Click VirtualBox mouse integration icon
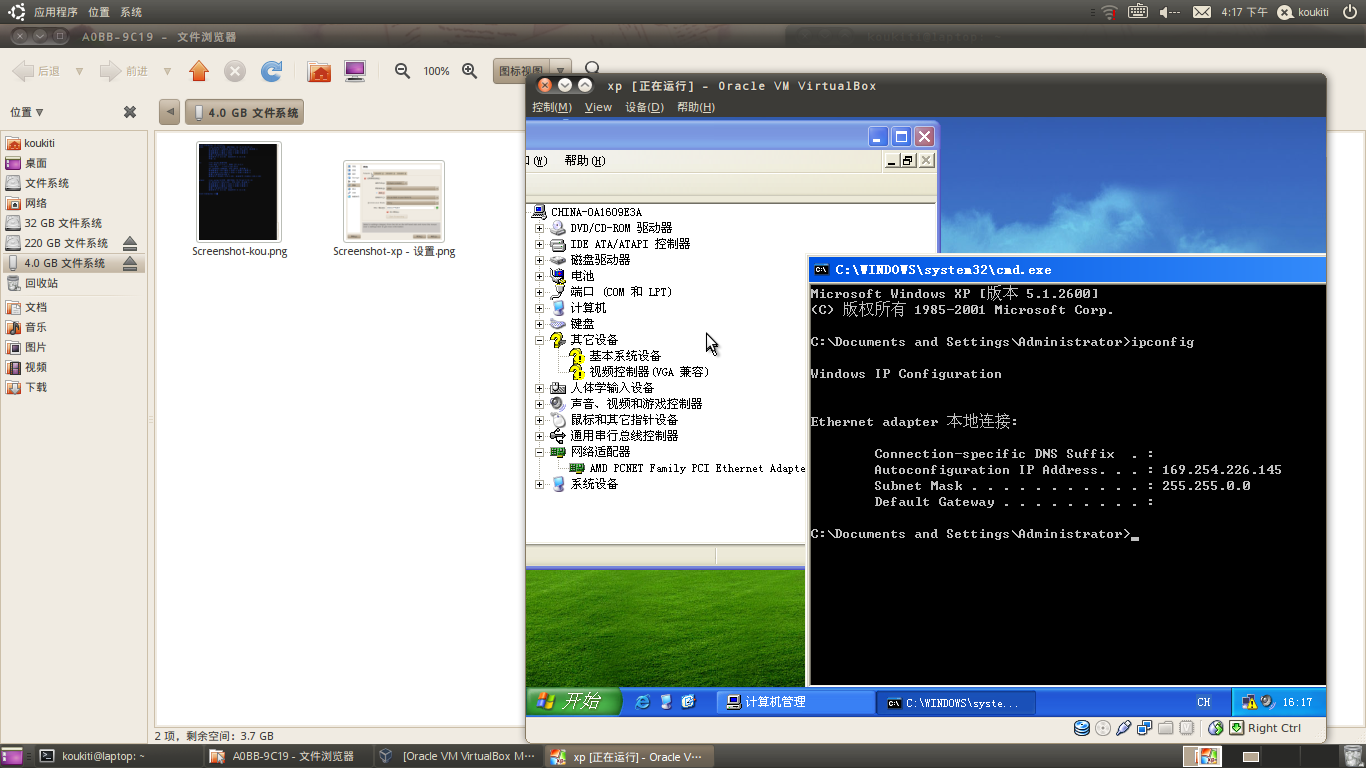 [x=1216, y=728]
